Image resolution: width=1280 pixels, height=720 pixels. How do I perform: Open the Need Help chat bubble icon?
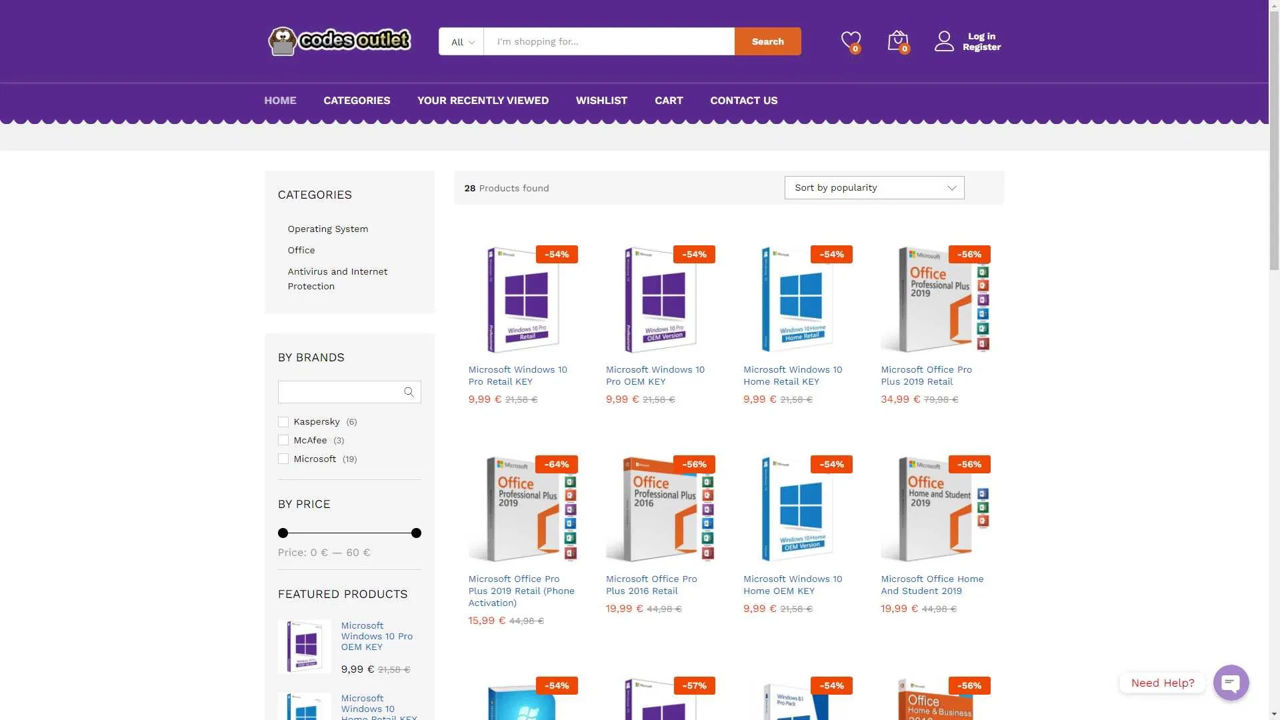[1231, 683]
